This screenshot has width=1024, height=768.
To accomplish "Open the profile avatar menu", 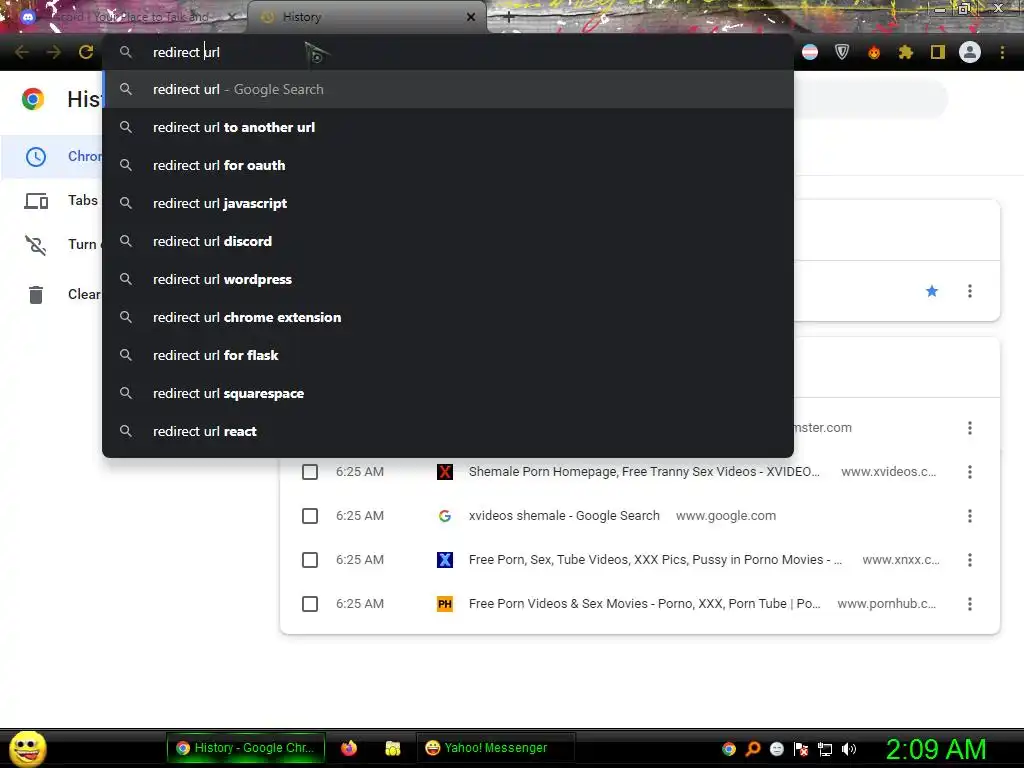I will (970, 52).
